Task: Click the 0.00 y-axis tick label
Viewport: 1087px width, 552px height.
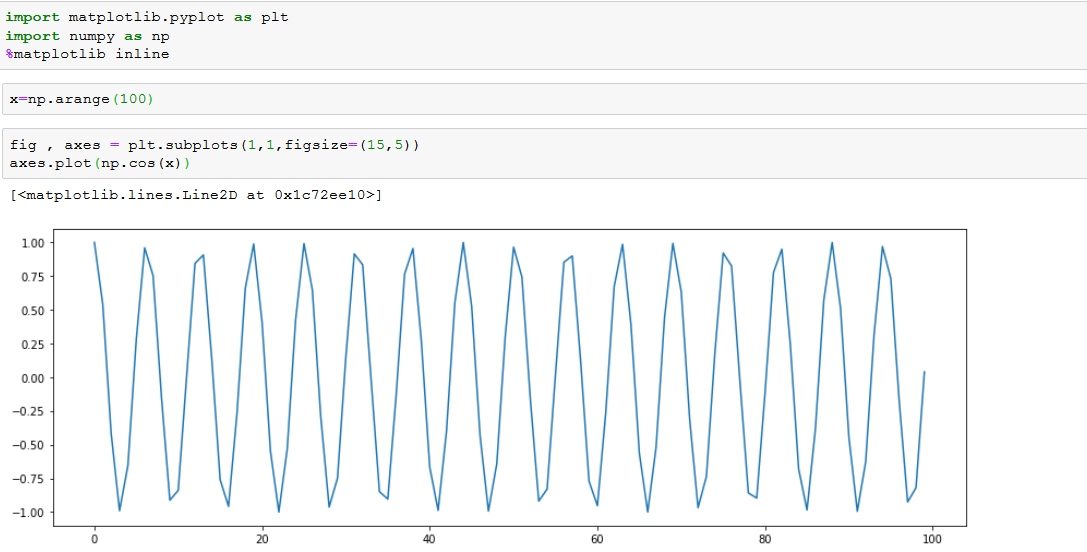Action: click(x=33, y=378)
